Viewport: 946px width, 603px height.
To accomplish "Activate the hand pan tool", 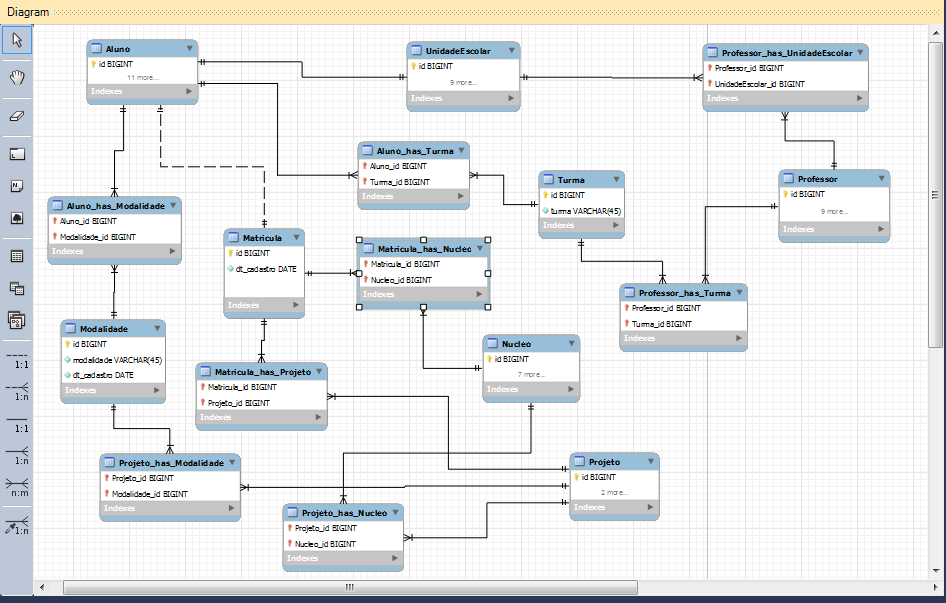I will coord(17,77).
